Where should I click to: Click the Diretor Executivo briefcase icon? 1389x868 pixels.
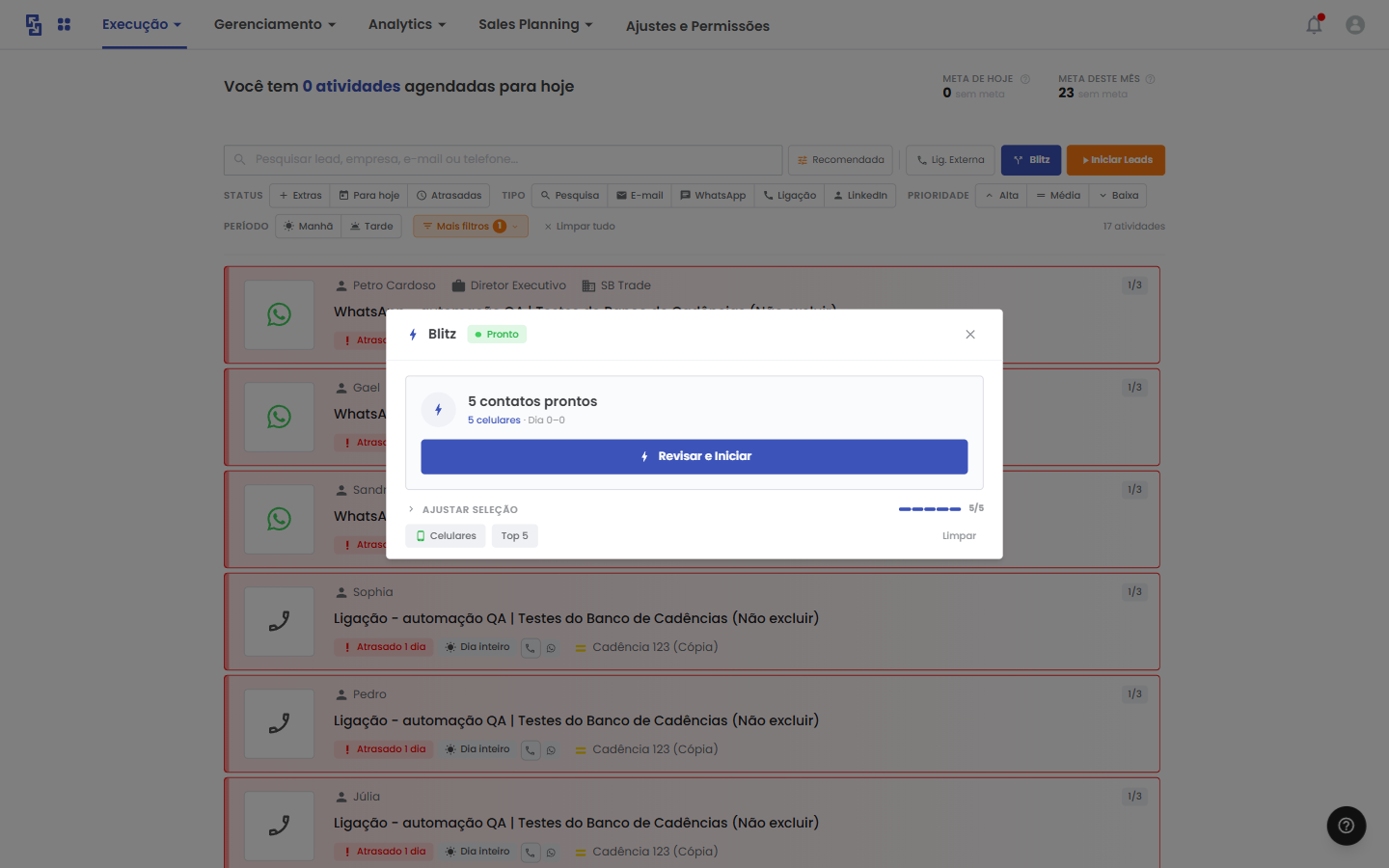click(459, 285)
